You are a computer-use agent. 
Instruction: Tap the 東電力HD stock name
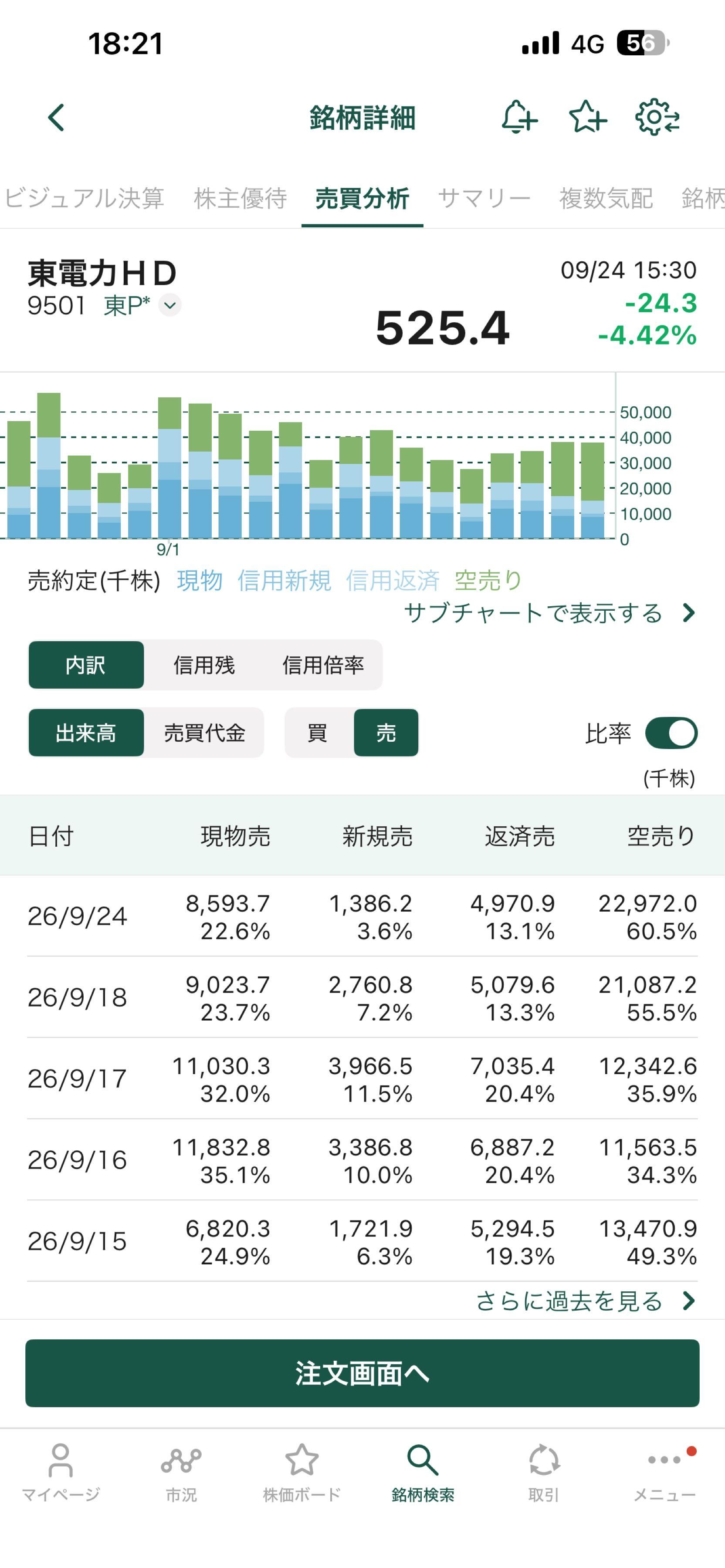pyautogui.click(x=102, y=273)
